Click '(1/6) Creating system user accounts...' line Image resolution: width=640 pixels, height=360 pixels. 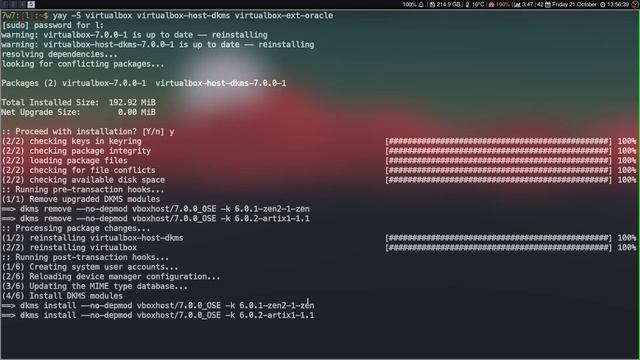[x=90, y=267]
